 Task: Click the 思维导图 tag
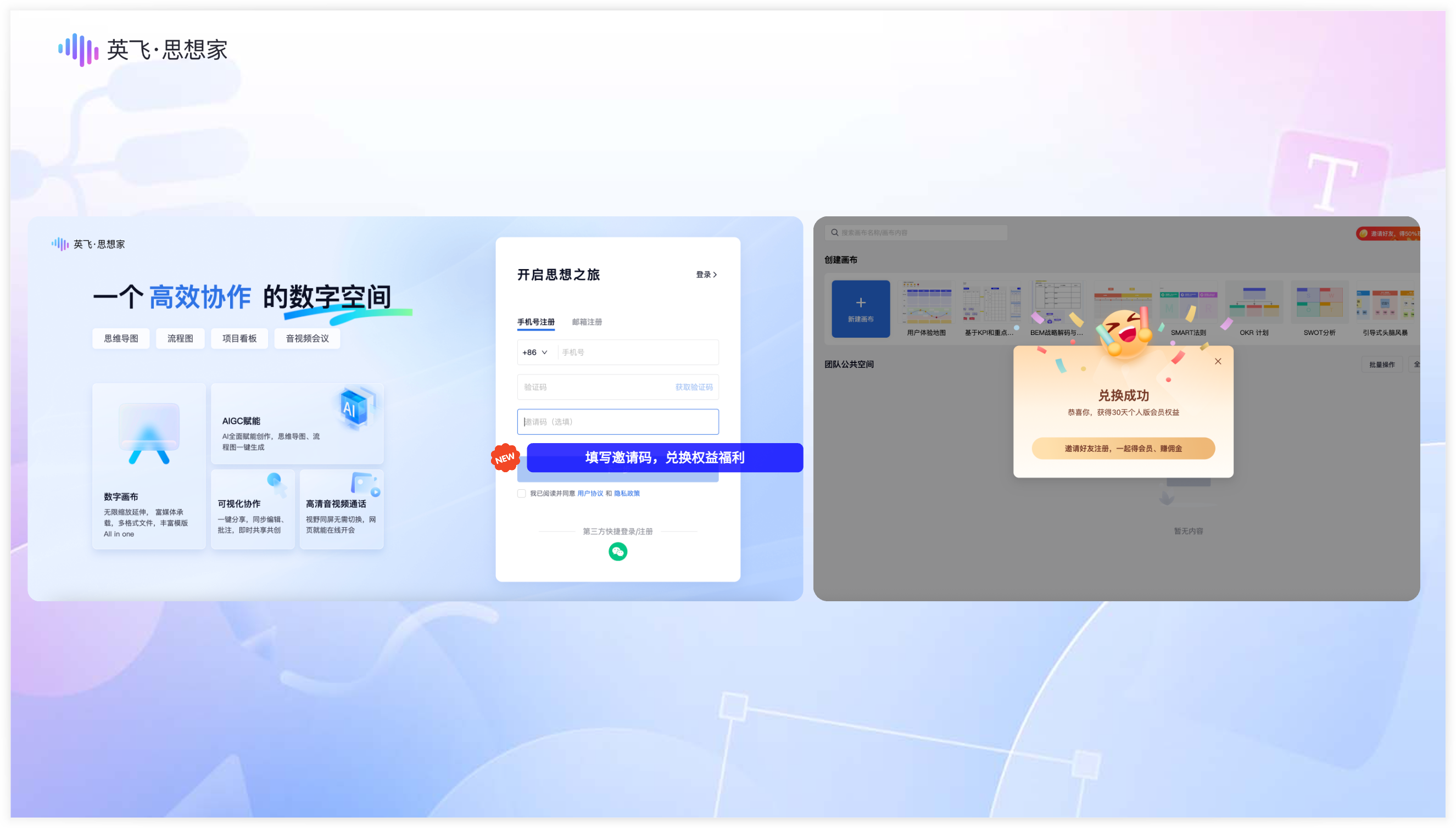coord(121,338)
